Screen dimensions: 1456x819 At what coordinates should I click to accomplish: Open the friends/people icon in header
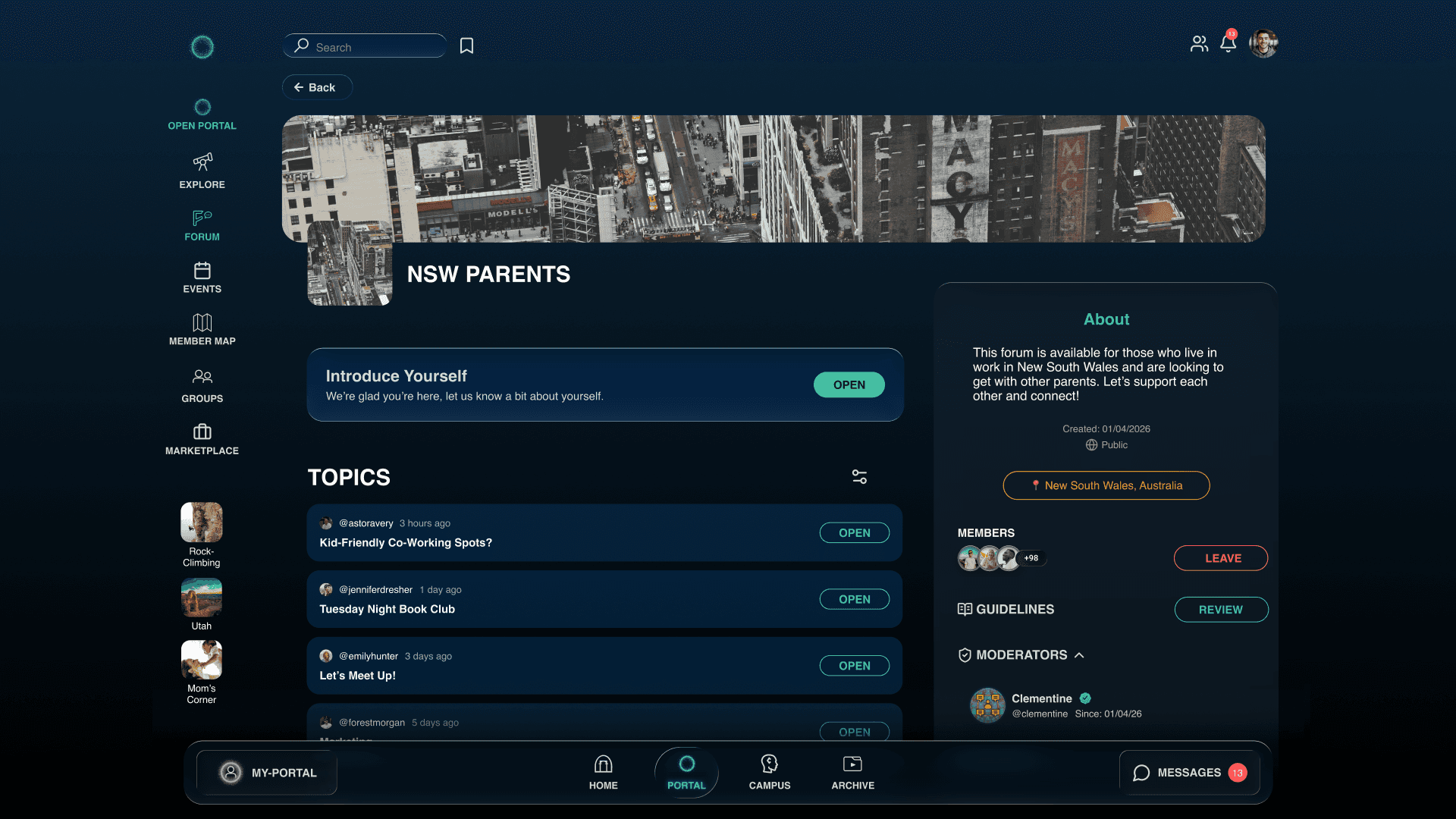pyautogui.click(x=1199, y=44)
